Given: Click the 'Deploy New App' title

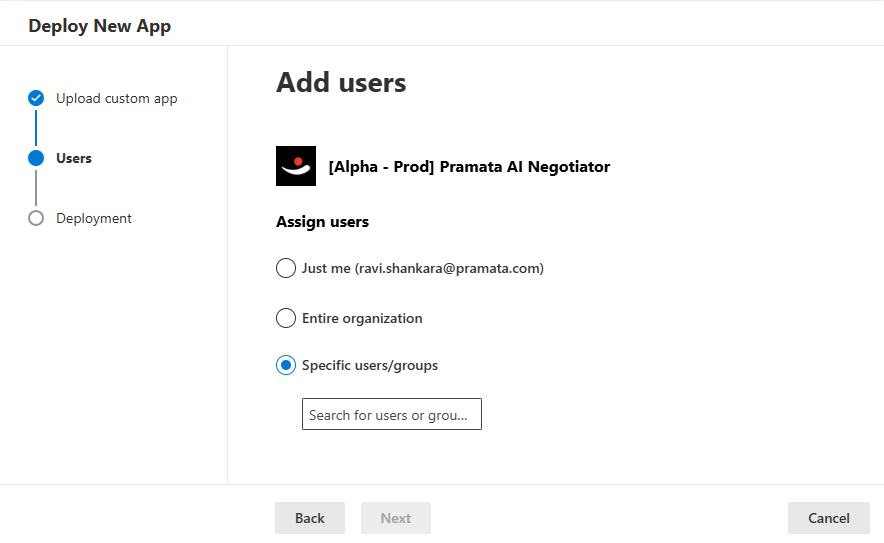Looking at the screenshot, I should coord(100,26).
